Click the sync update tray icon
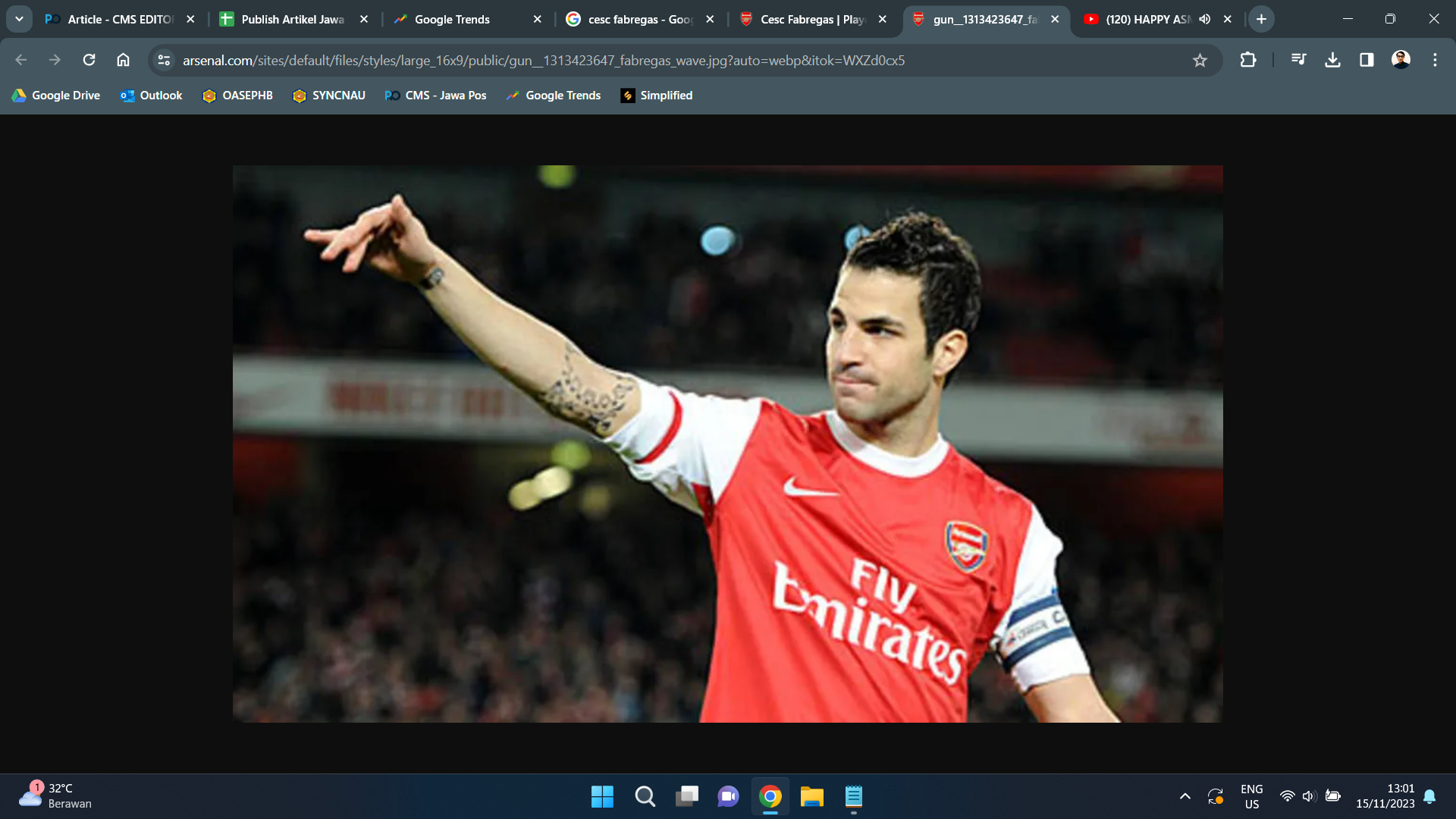The image size is (1456, 819). coord(1216,796)
